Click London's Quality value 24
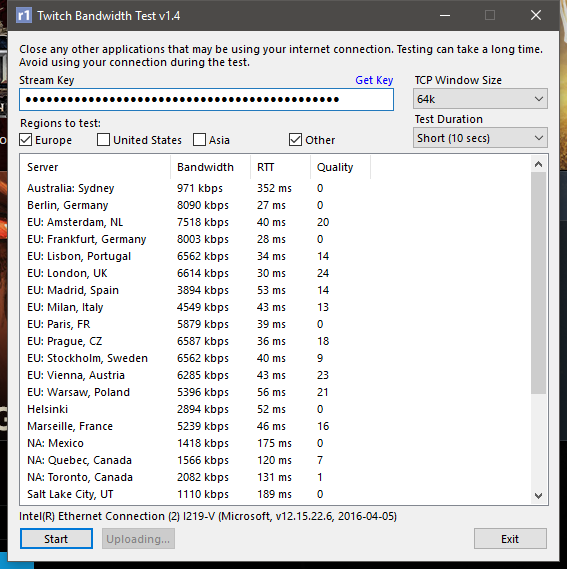567x569 pixels. pyautogui.click(x=323, y=273)
